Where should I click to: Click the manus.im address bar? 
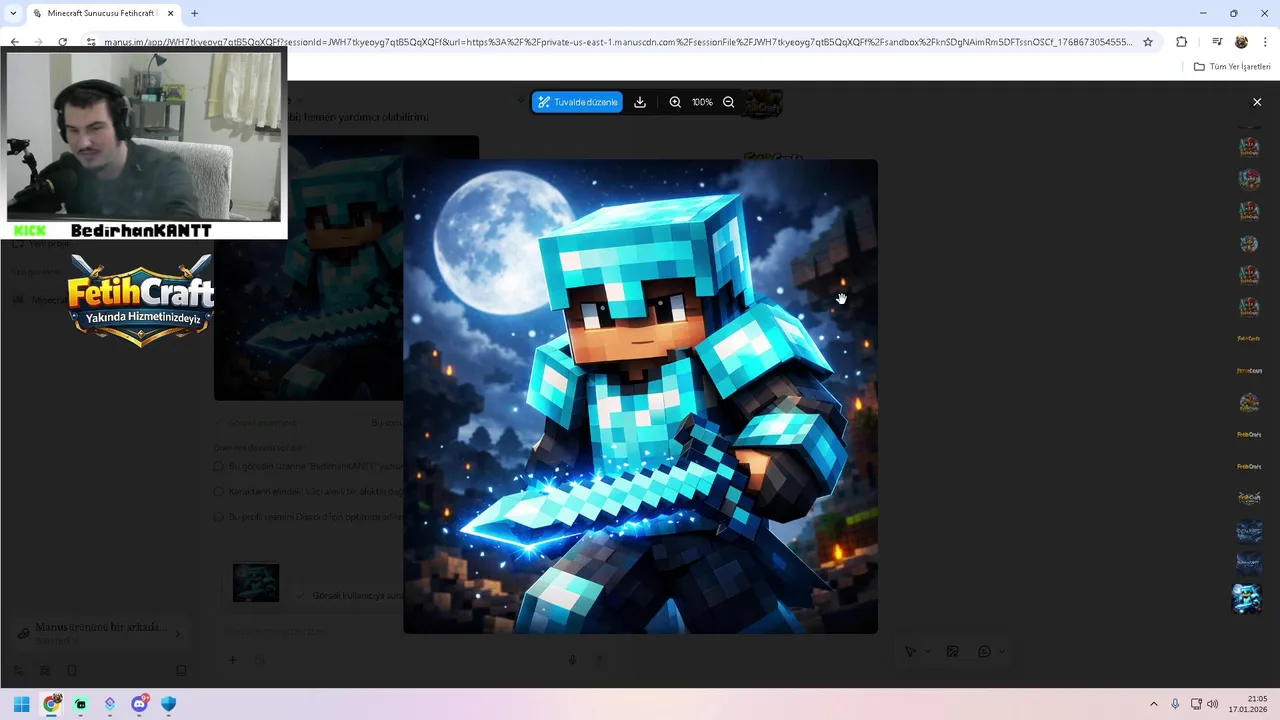618,42
